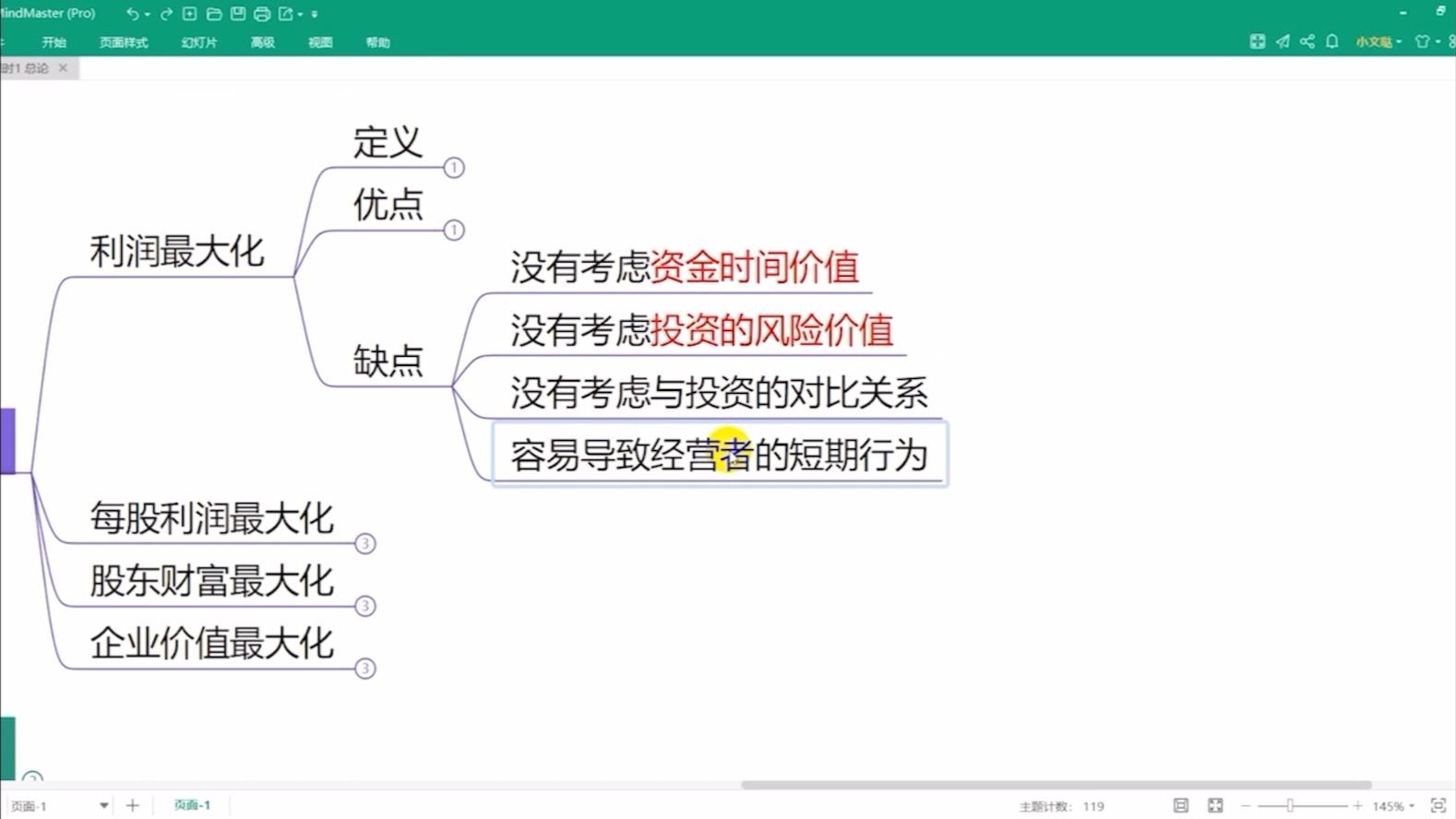Click the Undo arrow icon
The width and height of the screenshot is (1456, 819).
point(133,14)
